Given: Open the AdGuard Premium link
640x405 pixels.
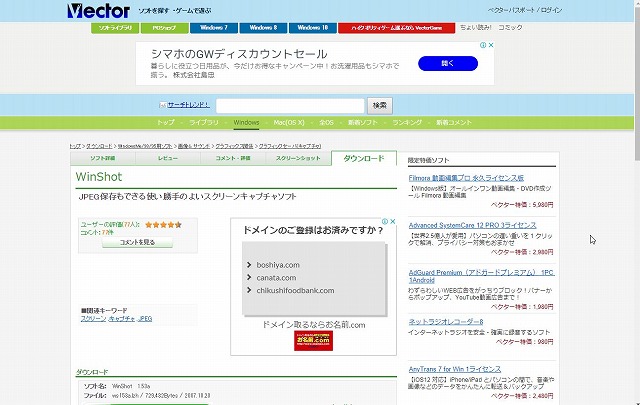Looking at the screenshot, I should click(481, 276).
